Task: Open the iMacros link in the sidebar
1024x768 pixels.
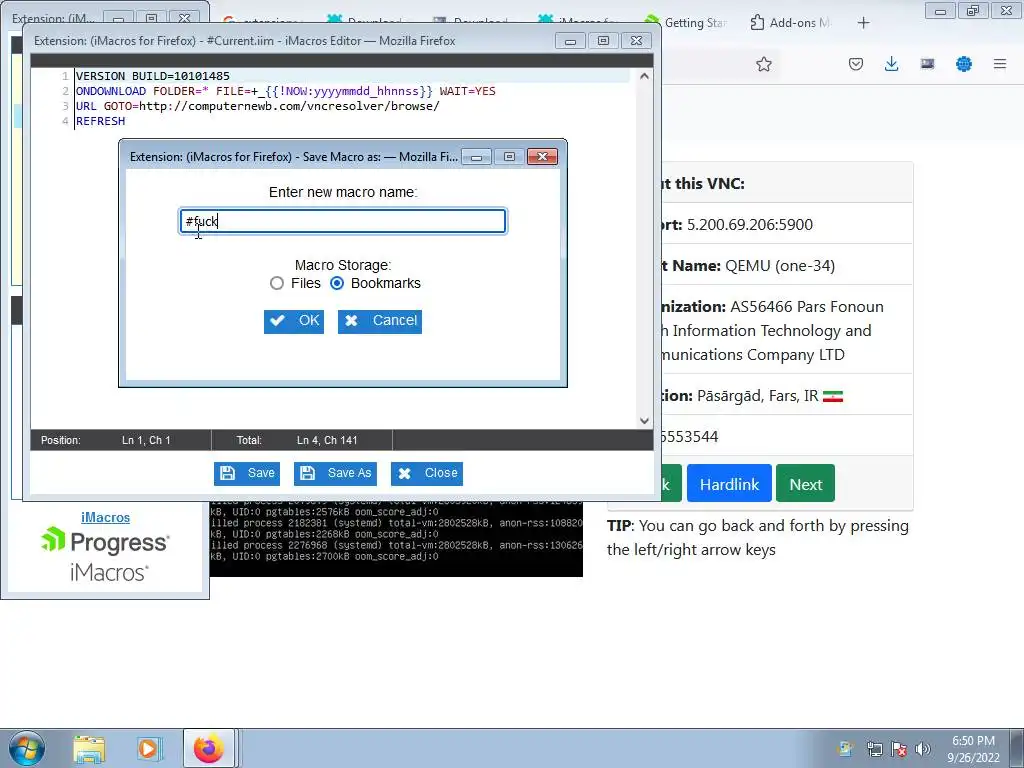Action: coord(105,517)
